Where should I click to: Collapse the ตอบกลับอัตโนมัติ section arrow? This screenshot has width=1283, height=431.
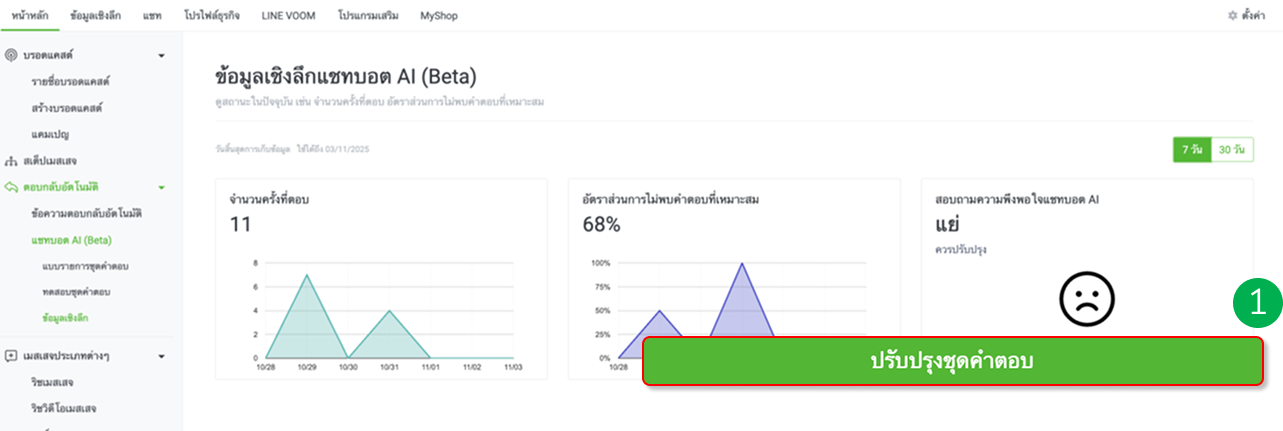(161, 187)
